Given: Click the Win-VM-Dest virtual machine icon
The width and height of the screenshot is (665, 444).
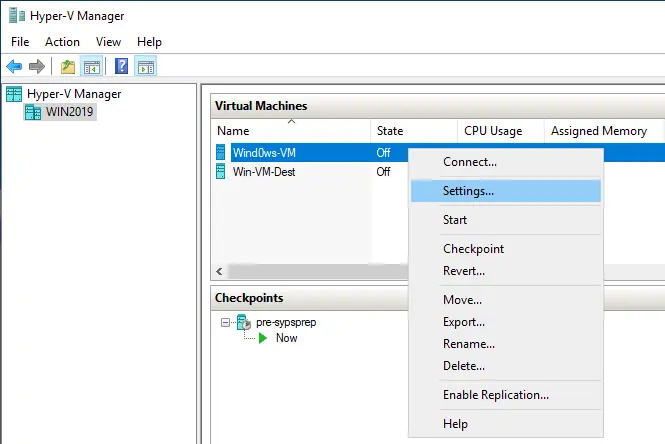Looking at the screenshot, I should (x=221, y=172).
